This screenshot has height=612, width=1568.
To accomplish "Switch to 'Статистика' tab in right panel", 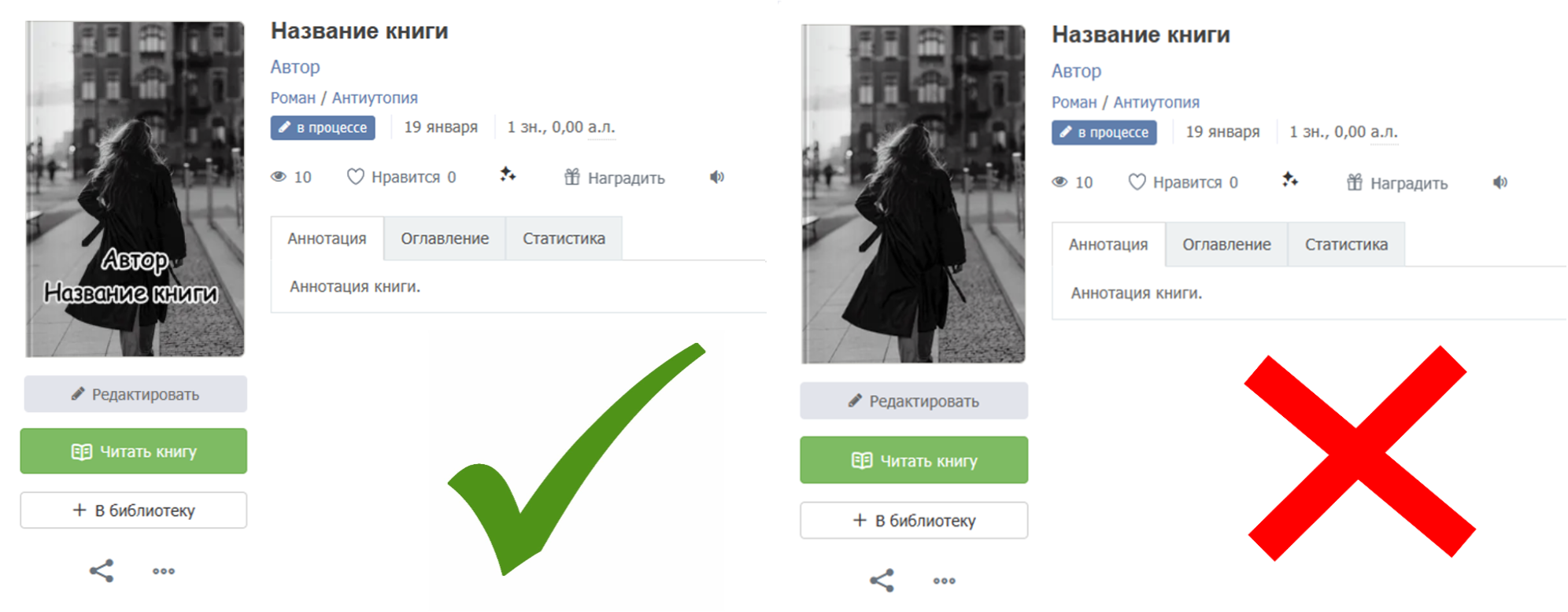I will tap(1346, 245).
